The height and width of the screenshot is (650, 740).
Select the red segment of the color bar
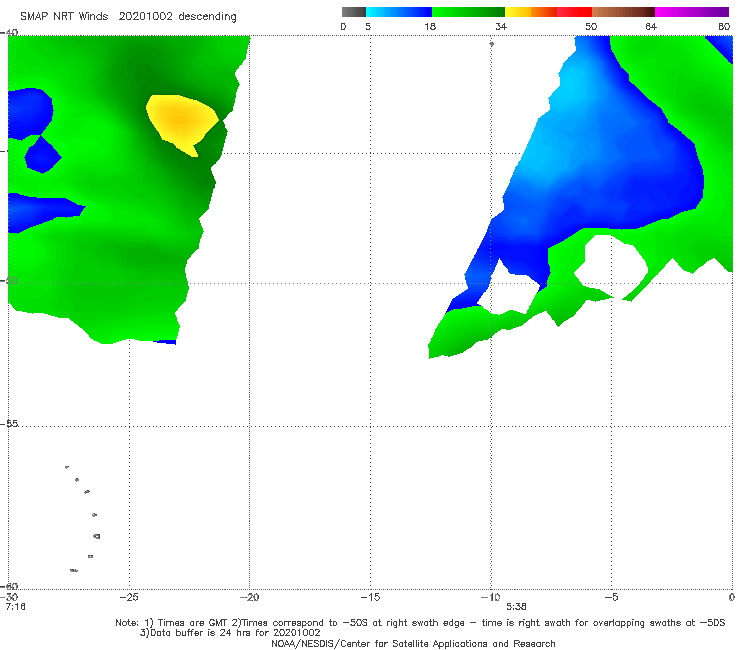[574, 12]
